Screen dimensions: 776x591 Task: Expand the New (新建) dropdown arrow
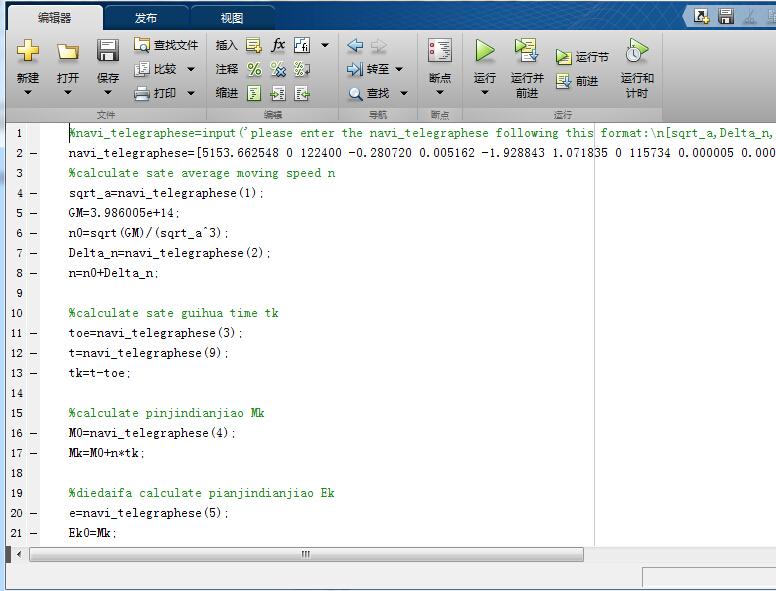coord(28,93)
